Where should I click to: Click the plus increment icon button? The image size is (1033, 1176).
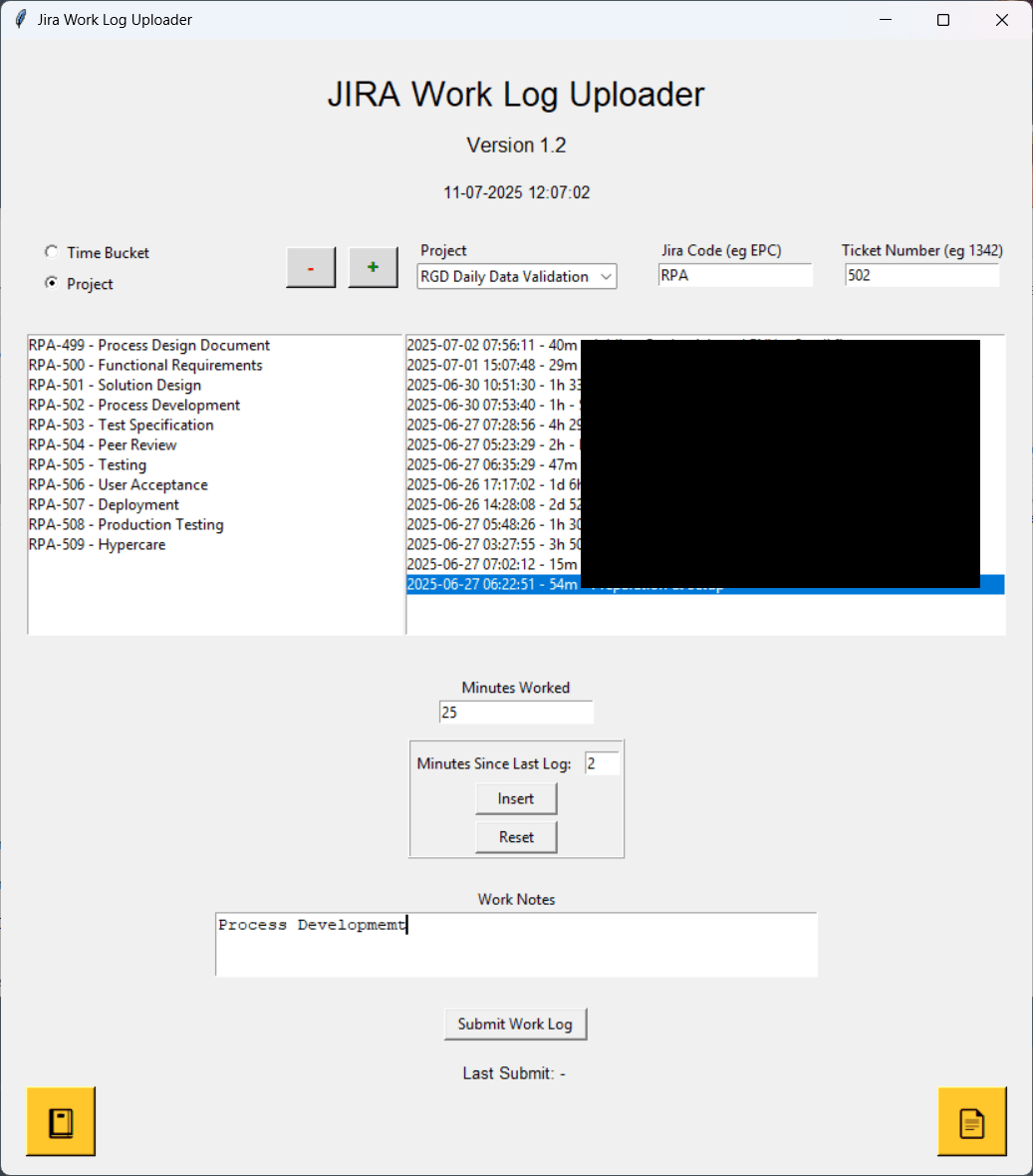(373, 266)
